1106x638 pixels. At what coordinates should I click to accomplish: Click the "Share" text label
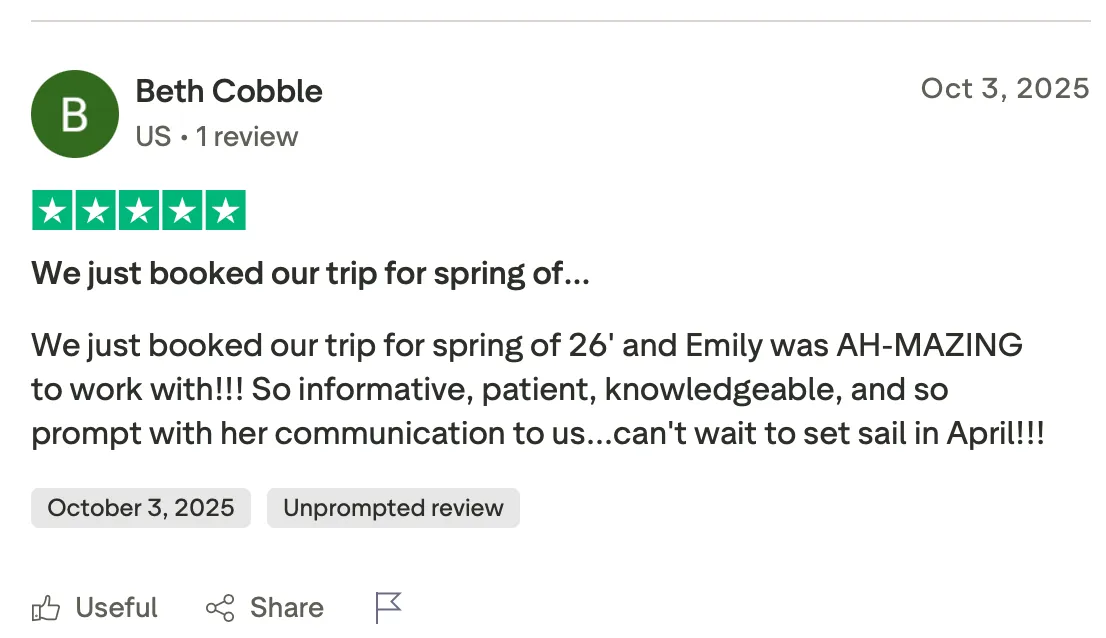pos(286,607)
